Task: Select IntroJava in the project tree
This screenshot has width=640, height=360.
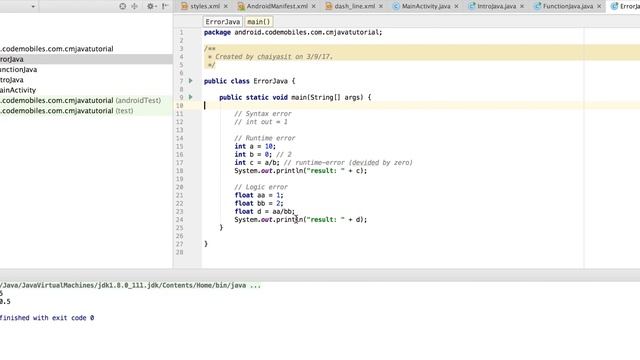Action: pyautogui.click(x=11, y=80)
